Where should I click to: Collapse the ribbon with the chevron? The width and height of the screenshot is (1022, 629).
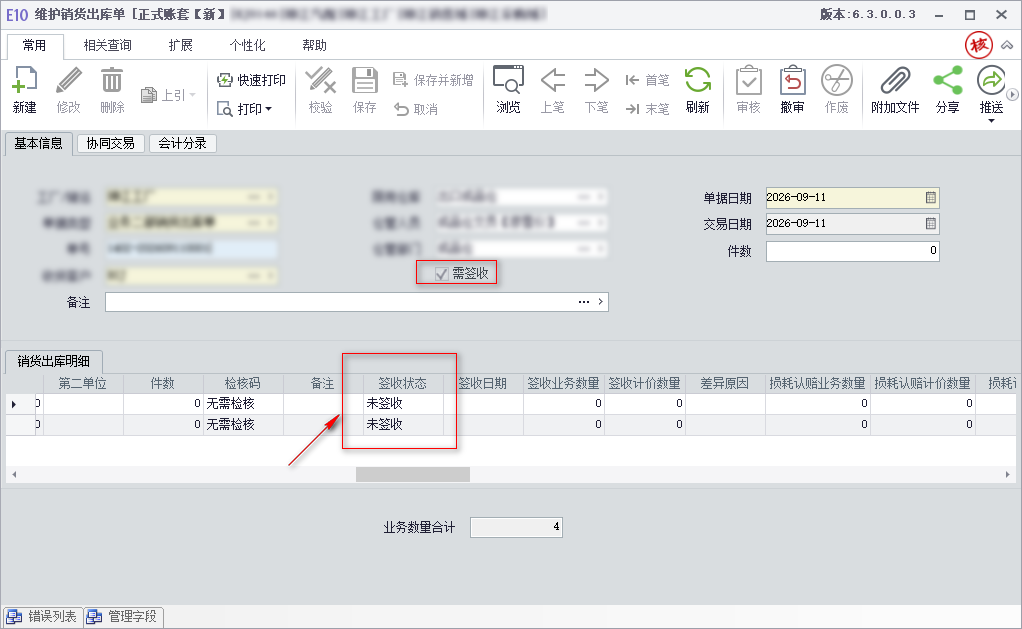point(1007,45)
